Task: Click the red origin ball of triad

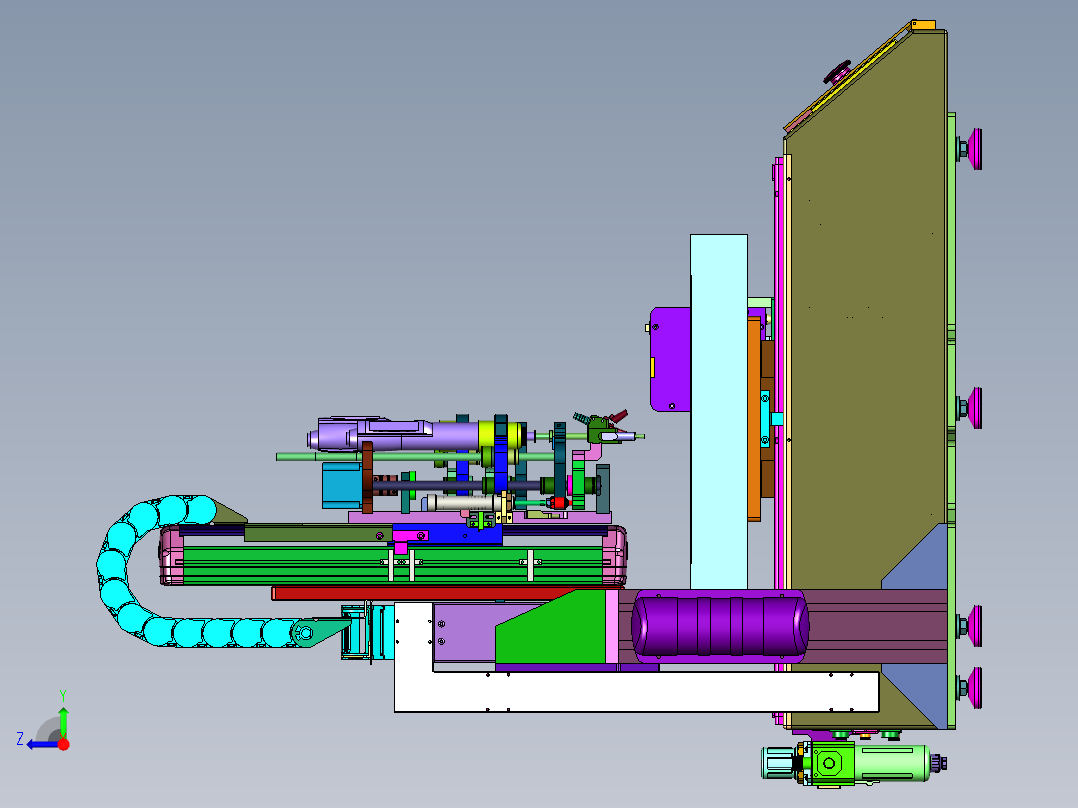Action: tap(63, 744)
